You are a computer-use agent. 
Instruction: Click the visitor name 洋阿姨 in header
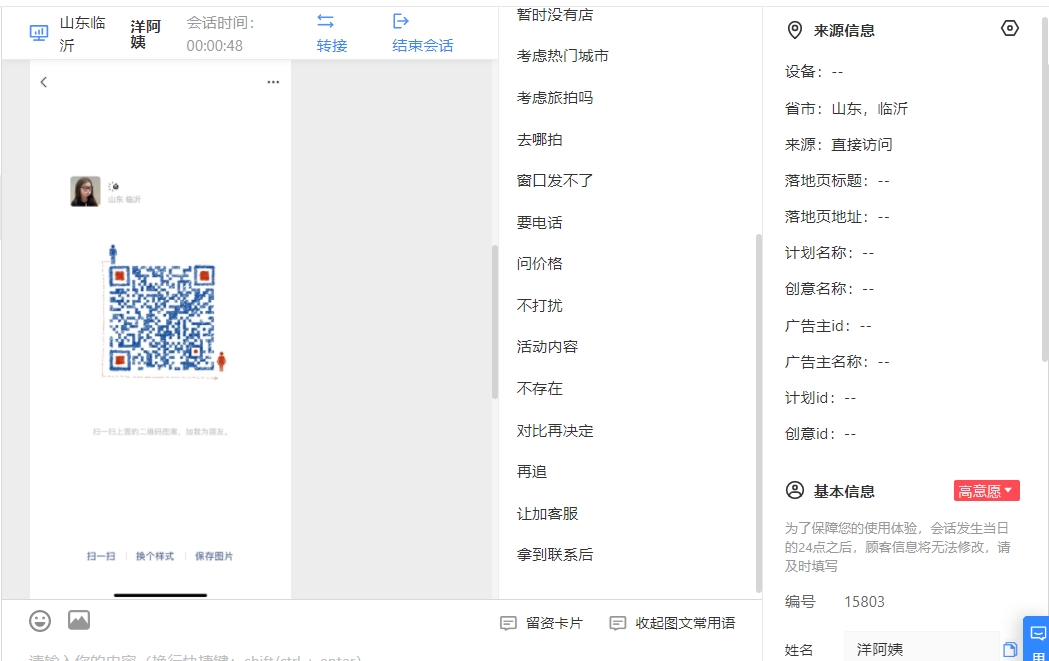tap(145, 34)
